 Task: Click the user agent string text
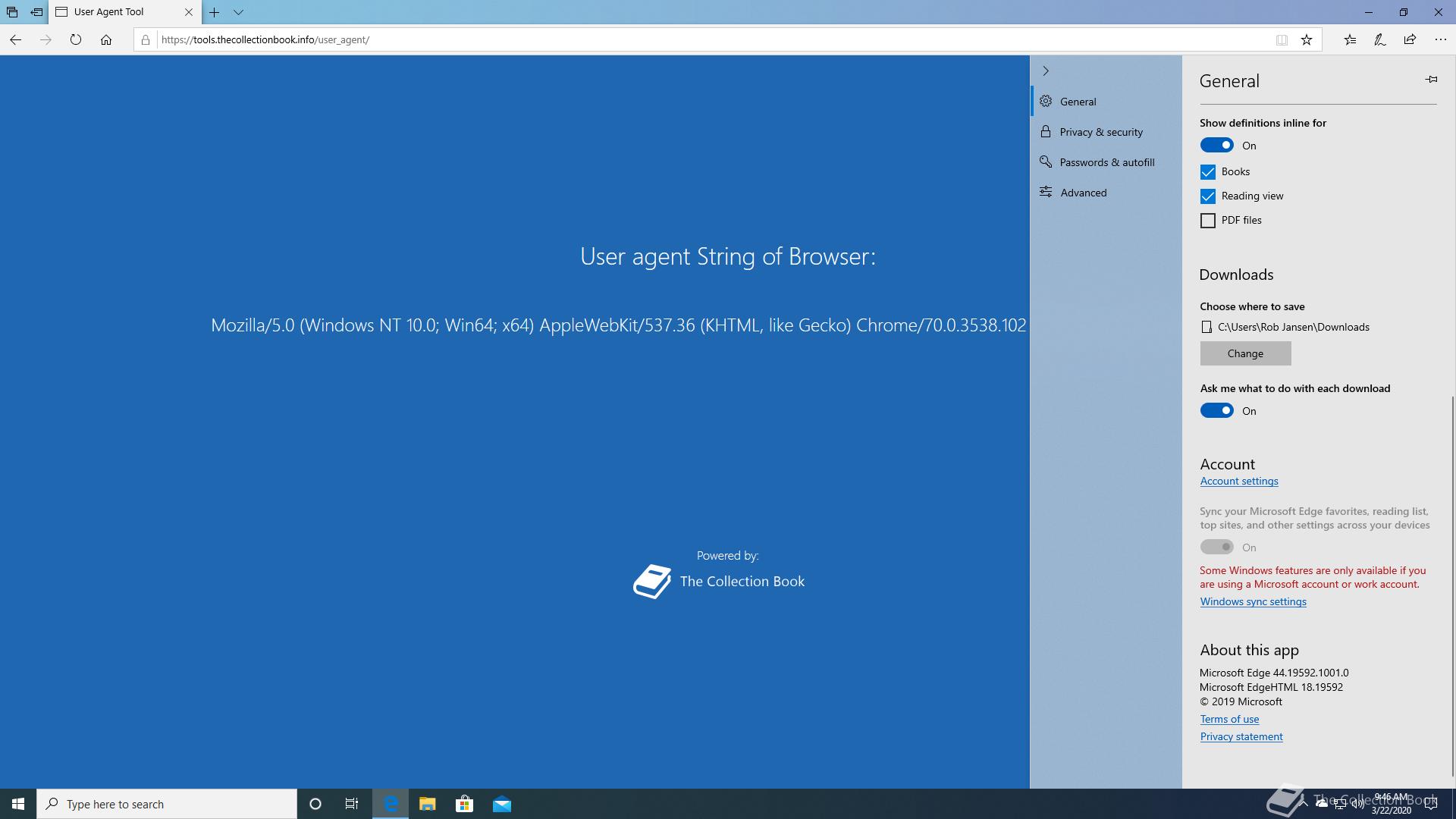pos(618,325)
